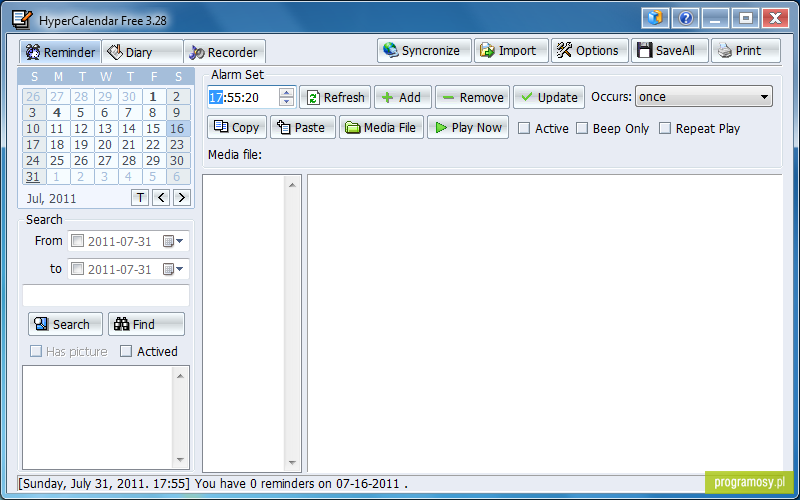Screen dimensions: 800x500
Task: Paste into the reminder
Action: [x=303, y=127]
